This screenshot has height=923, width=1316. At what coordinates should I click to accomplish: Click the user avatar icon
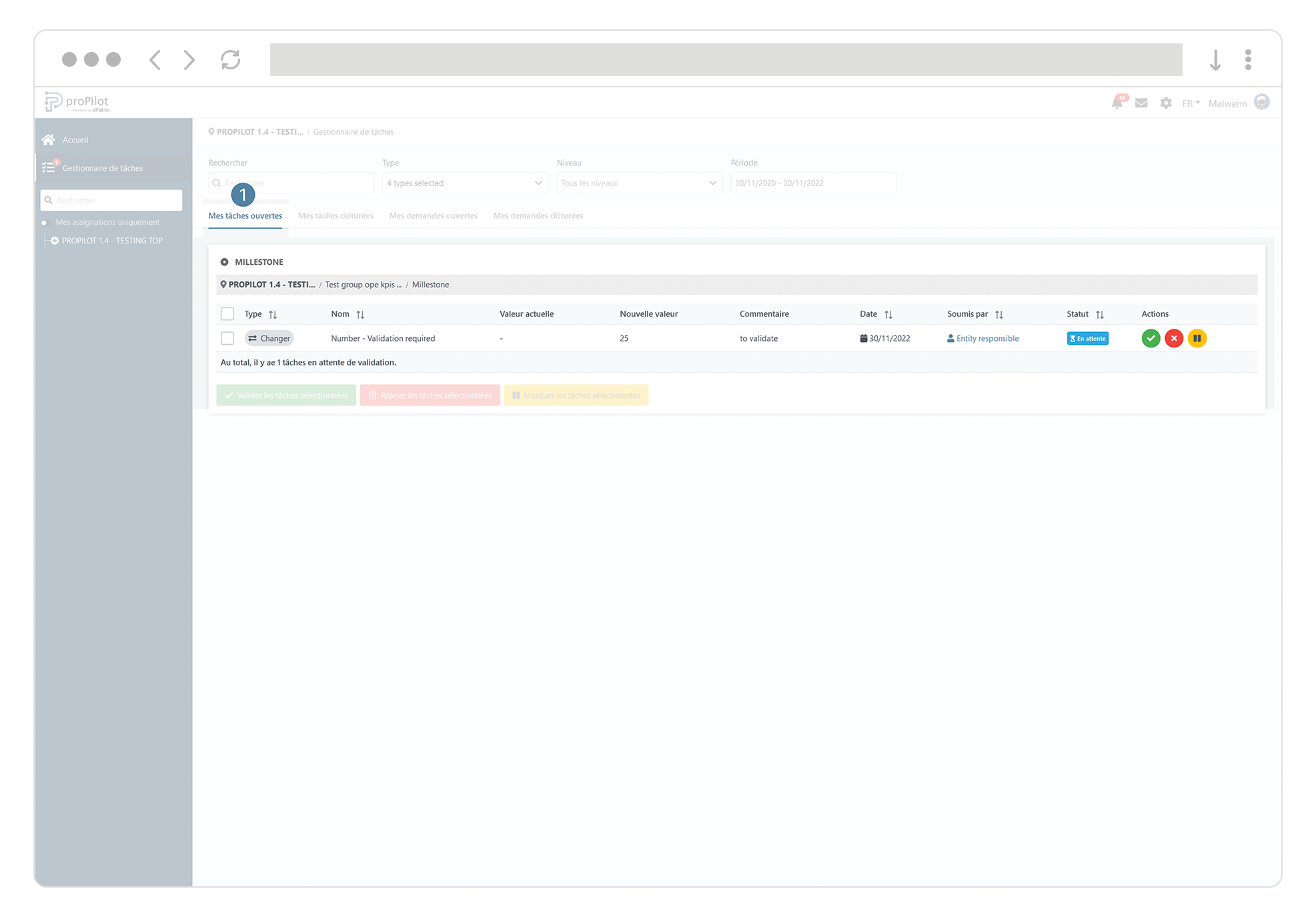1262,102
